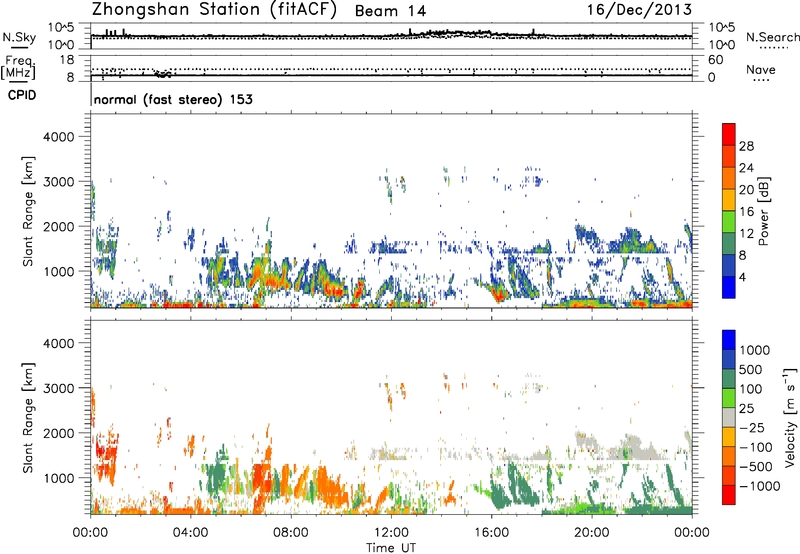Click the '1000' tick of the velocity panel

point(58,478)
